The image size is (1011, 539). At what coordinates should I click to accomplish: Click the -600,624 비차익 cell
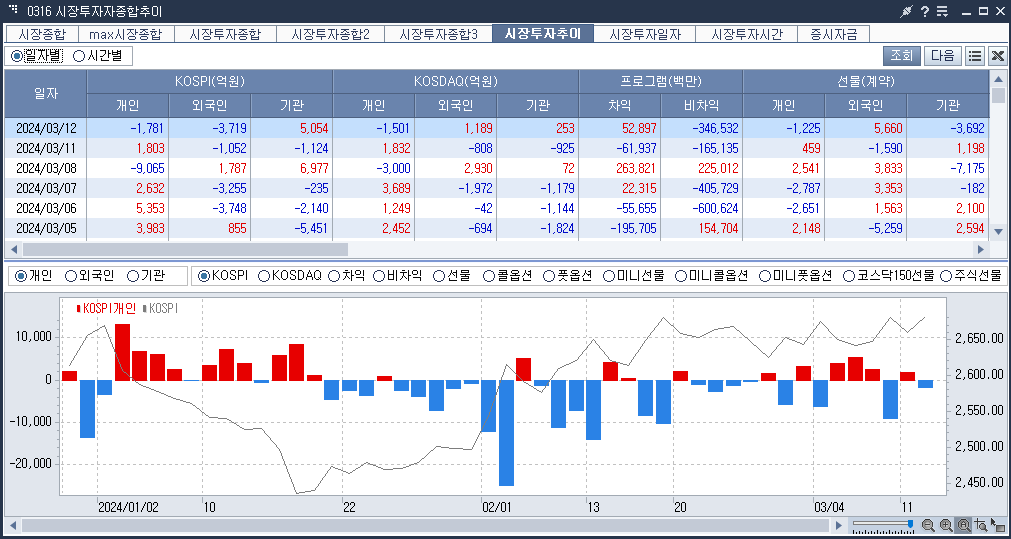coord(702,208)
